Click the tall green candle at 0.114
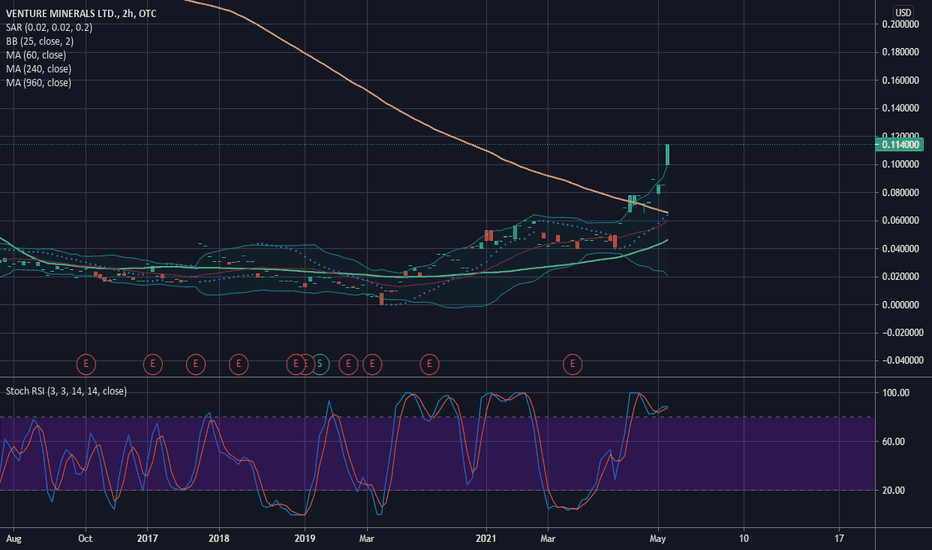The image size is (932, 550). tap(667, 155)
